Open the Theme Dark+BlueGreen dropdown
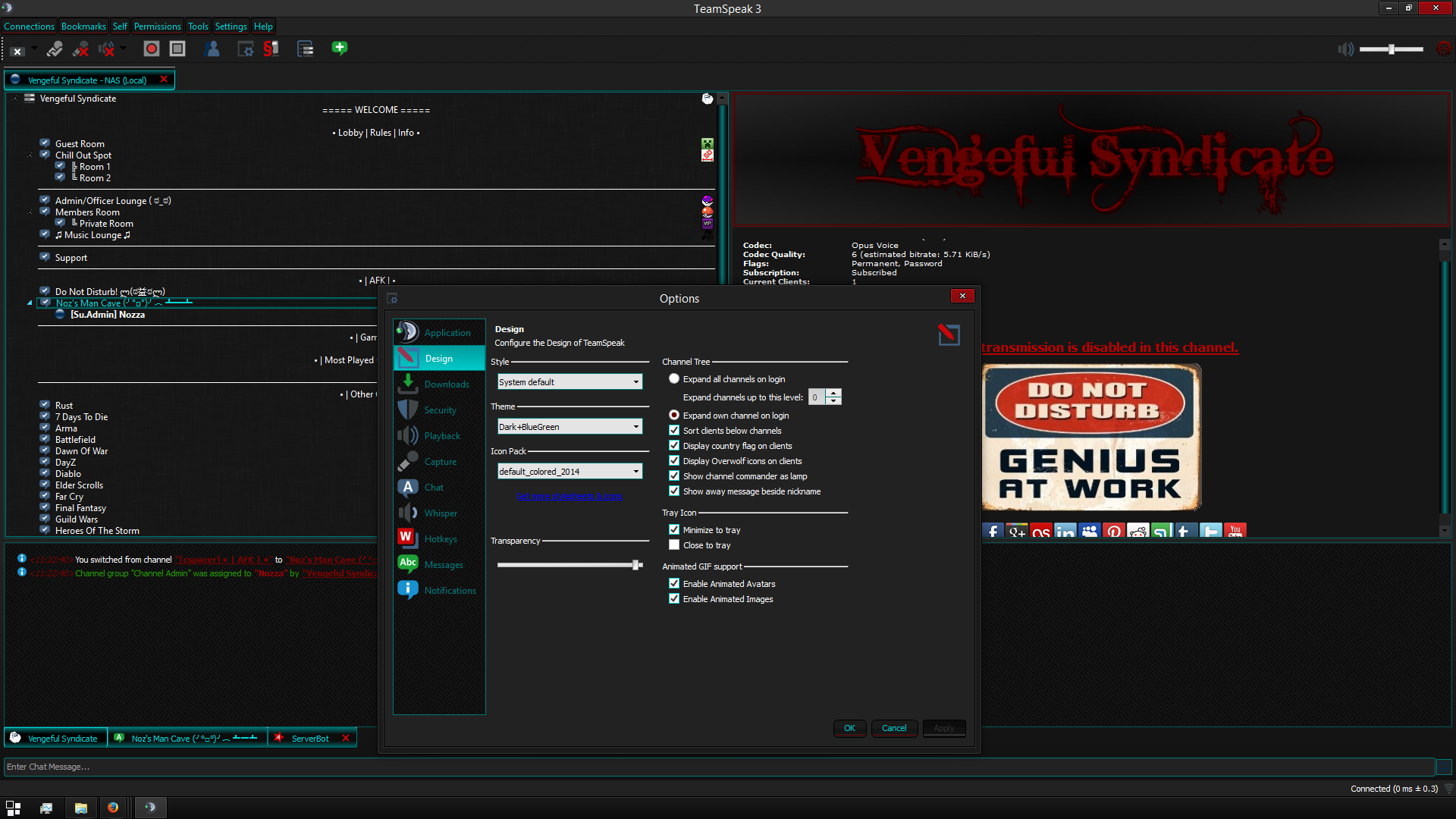The height and width of the screenshot is (819, 1456). click(x=570, y=427)
